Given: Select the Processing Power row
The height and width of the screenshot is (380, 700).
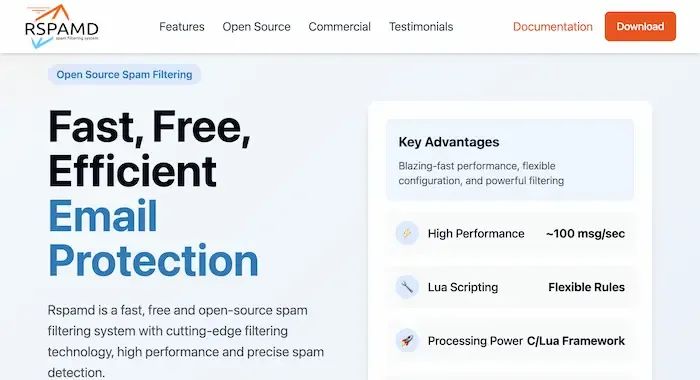Looking at the screenshot, I should (x=510, y=341).
